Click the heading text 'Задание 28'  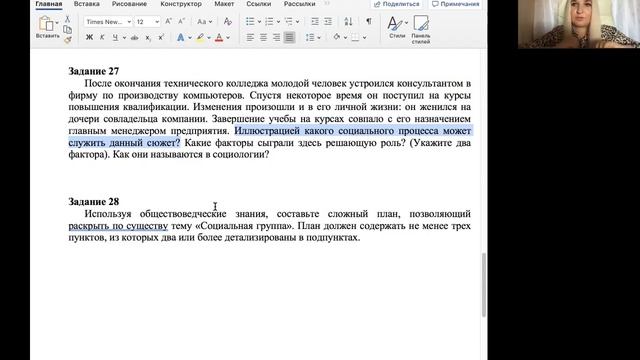pos(94,202)
